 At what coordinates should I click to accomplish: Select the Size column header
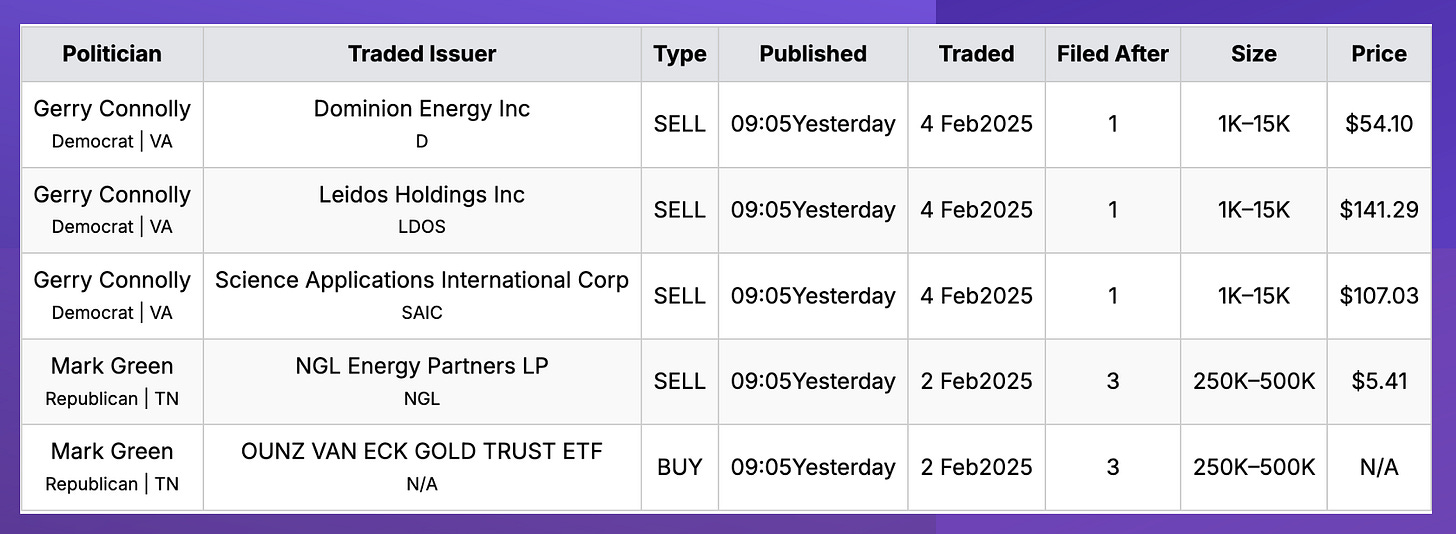click(x=1254, y=54)
